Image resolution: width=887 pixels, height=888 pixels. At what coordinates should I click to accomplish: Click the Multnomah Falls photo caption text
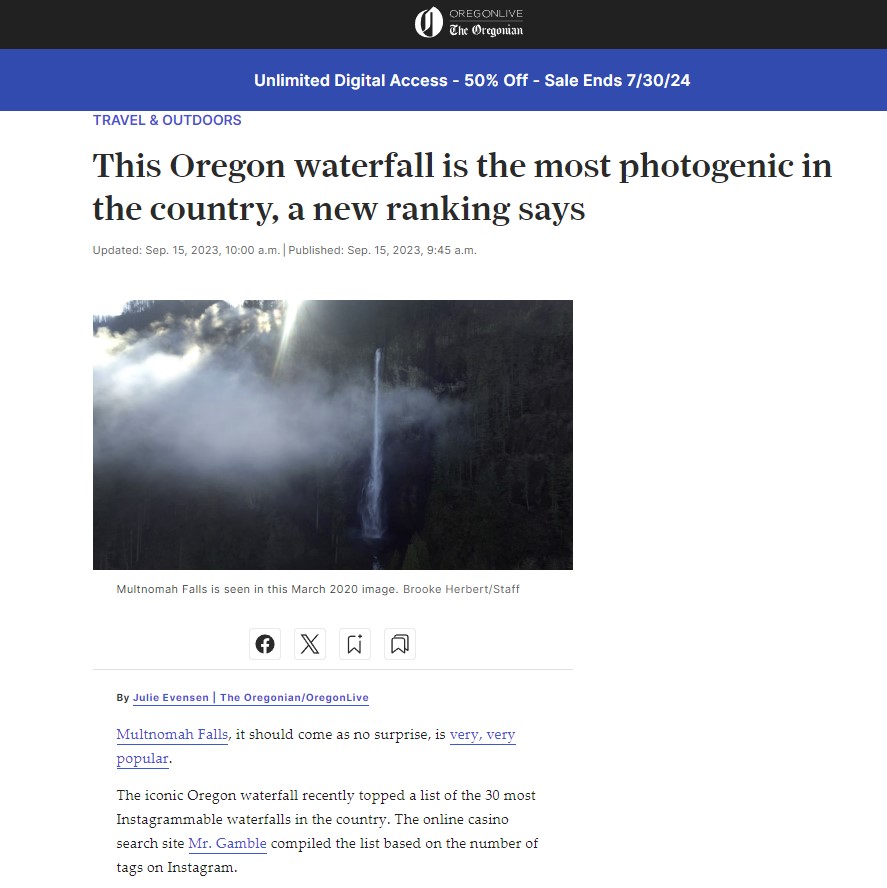(x=257, y=589)
